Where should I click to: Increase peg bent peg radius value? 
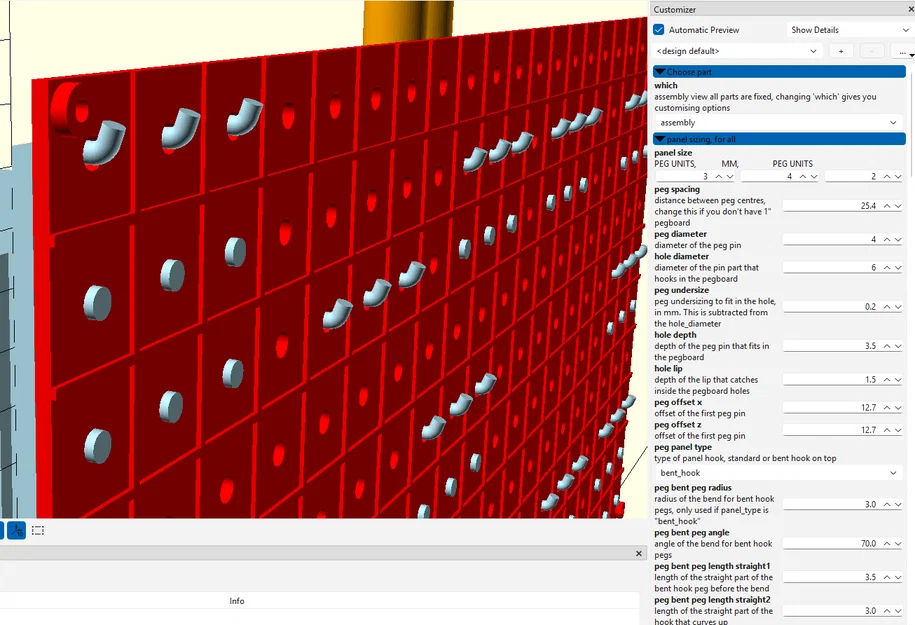[x=887, y=504]
